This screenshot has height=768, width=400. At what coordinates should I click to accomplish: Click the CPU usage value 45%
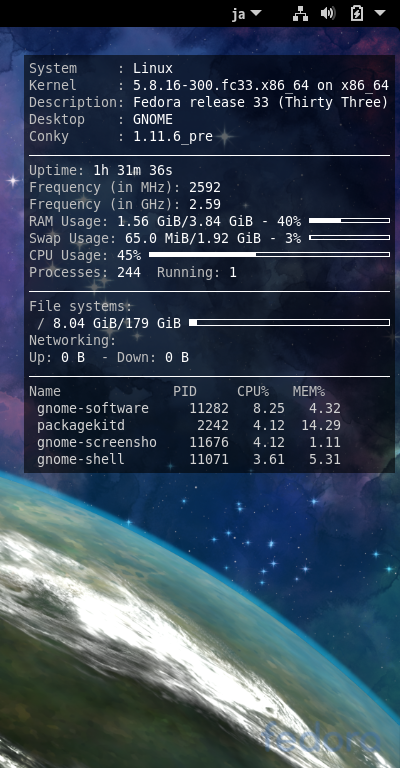129,256
